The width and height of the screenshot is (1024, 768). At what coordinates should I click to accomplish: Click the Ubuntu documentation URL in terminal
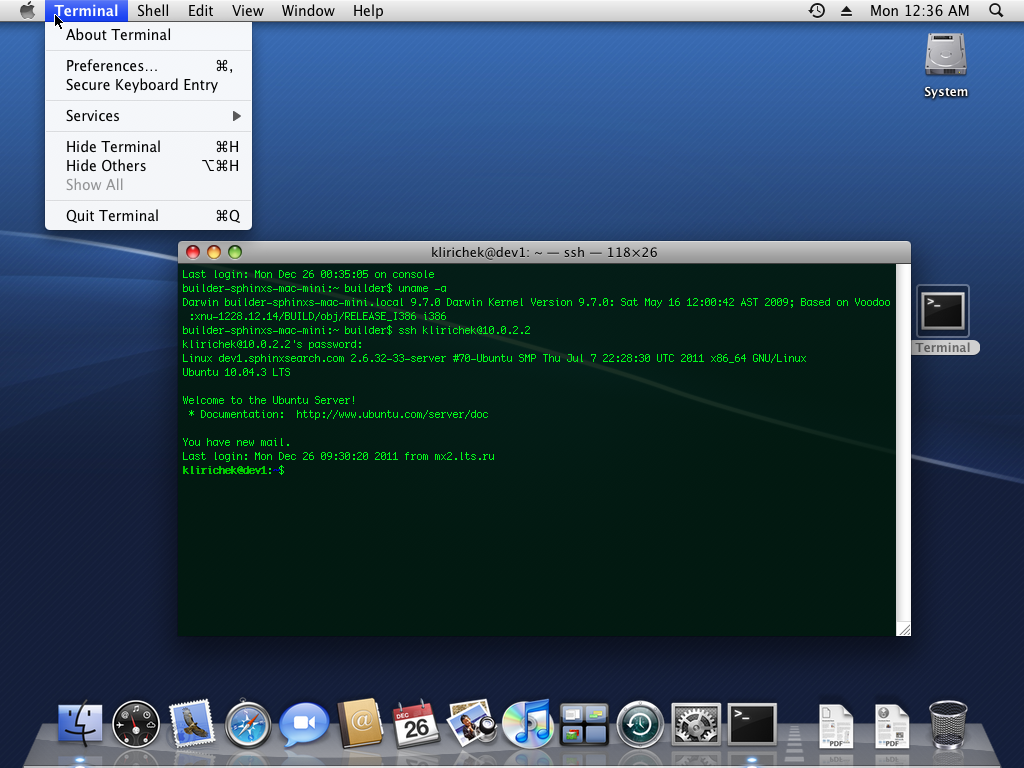point(392,414)
